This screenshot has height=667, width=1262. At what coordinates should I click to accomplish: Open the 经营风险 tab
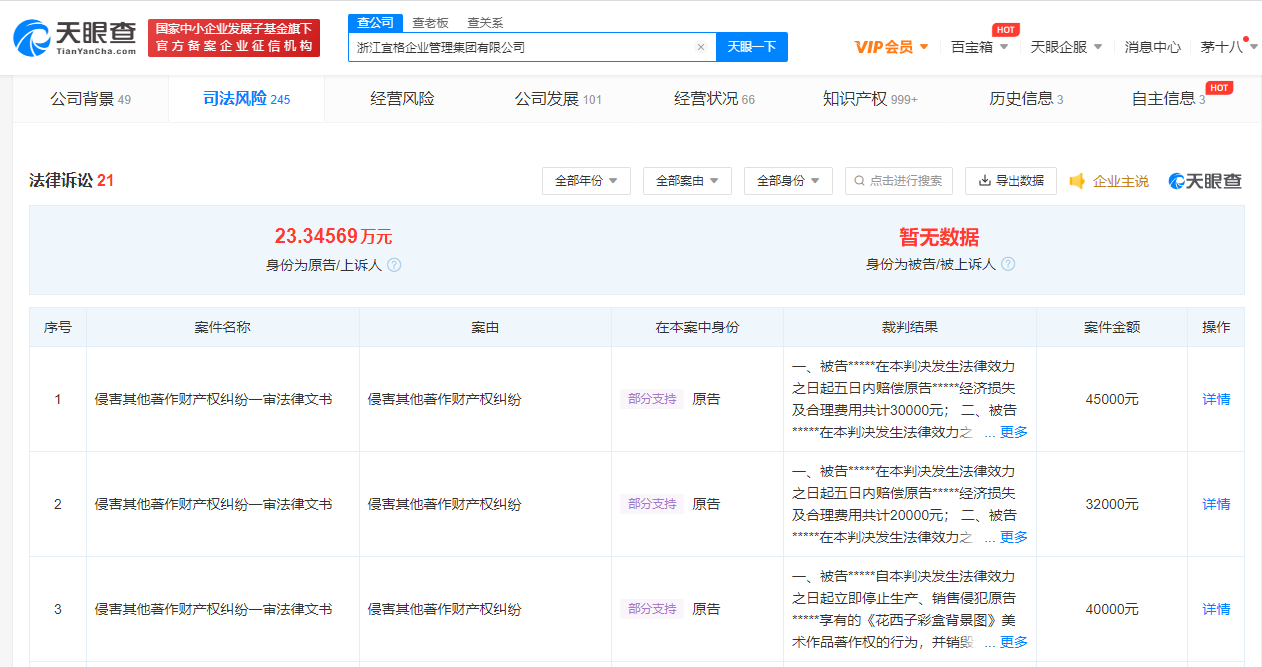tap(402, 99)
